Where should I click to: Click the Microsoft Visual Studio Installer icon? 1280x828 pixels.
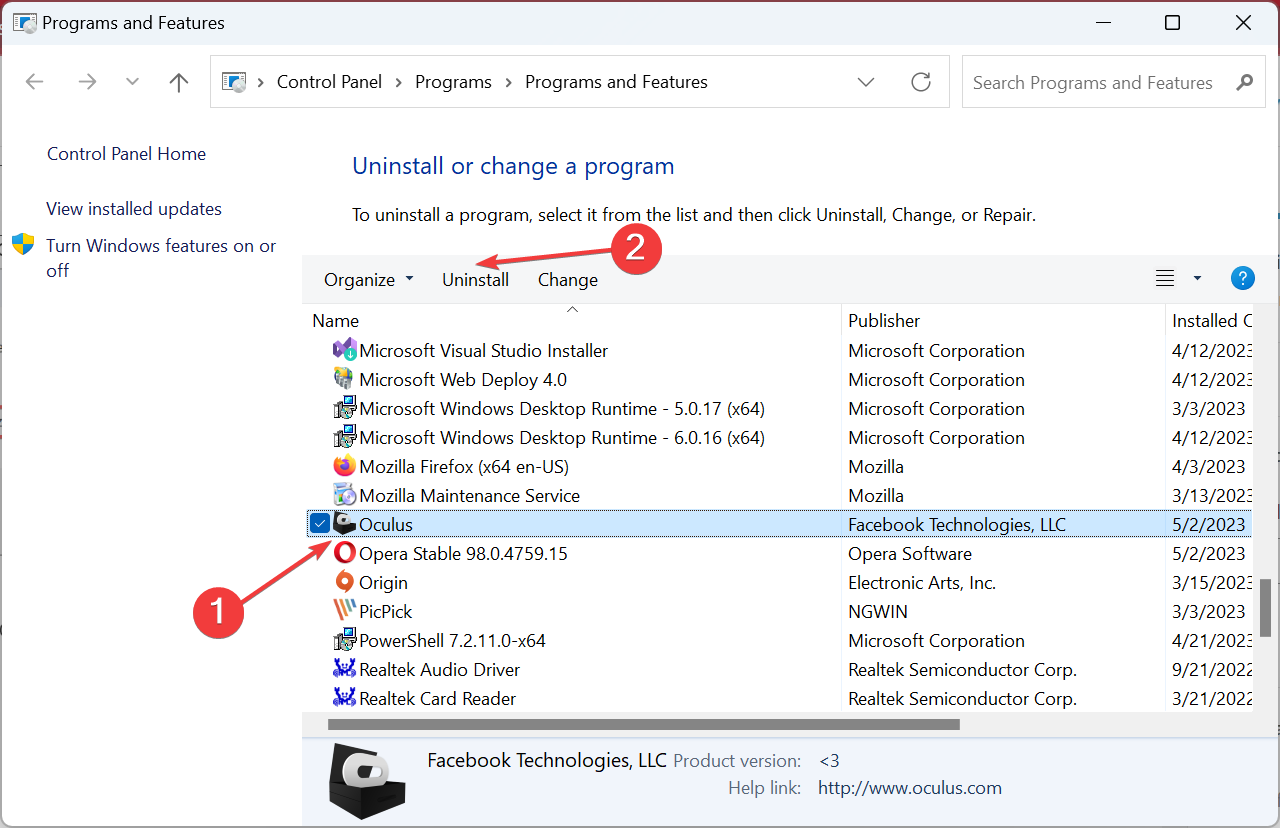pyautogui.click(x=344, y=350)
